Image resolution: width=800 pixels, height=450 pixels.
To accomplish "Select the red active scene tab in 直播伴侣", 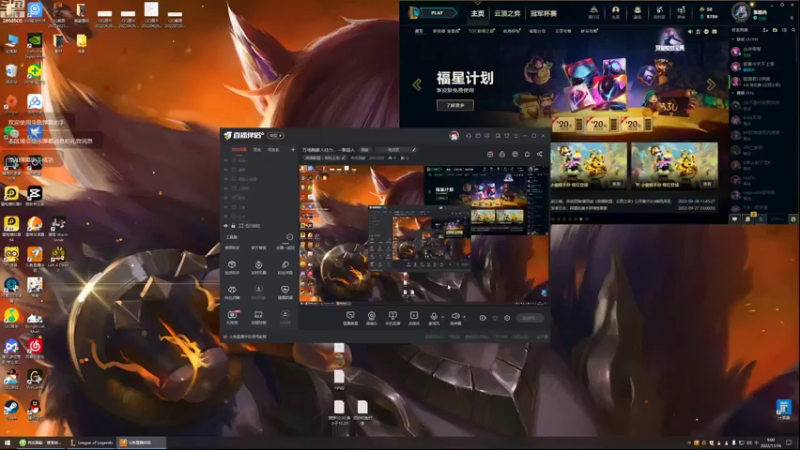I will tap(239, 150).
